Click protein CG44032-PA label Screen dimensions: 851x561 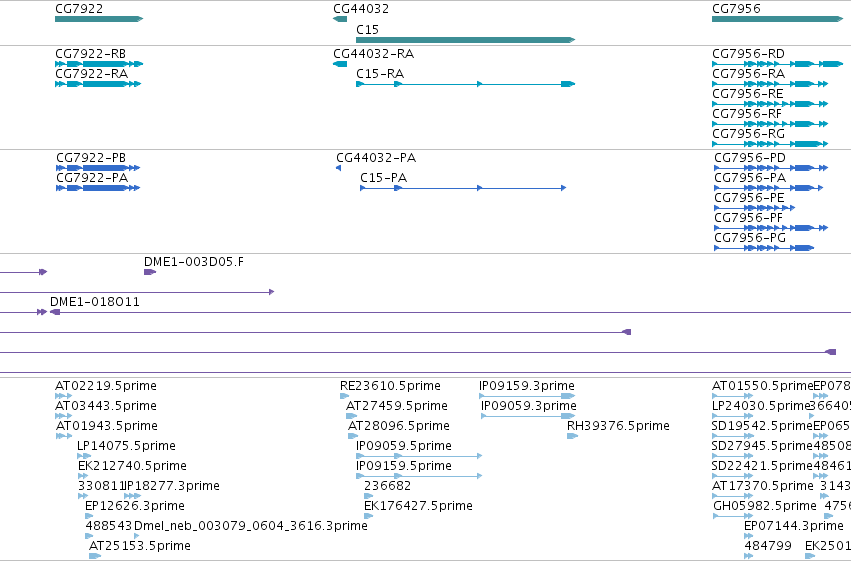click(x=376, y=158)
